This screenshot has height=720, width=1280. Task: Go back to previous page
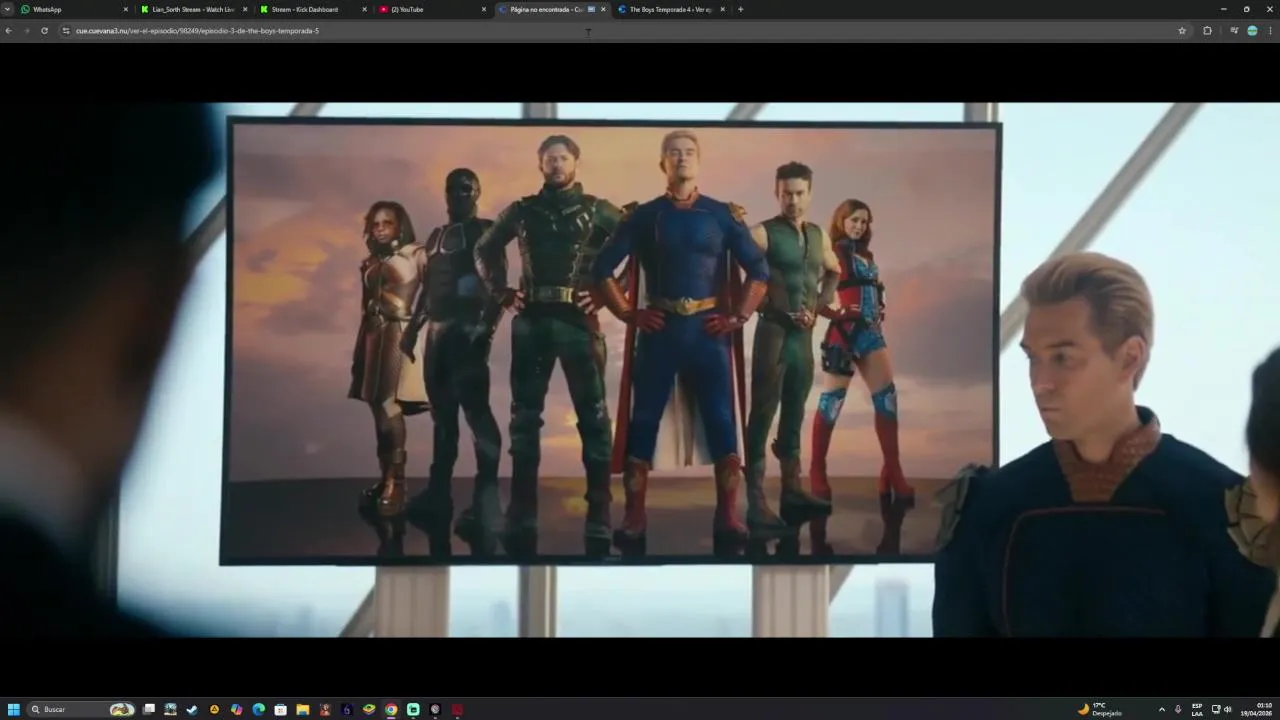click(8, 31)
